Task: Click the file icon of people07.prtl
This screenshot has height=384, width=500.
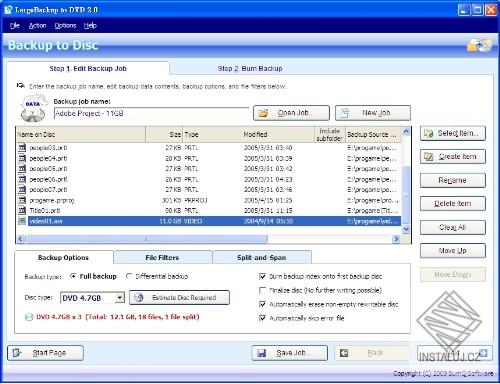Action: click(22, 189)
